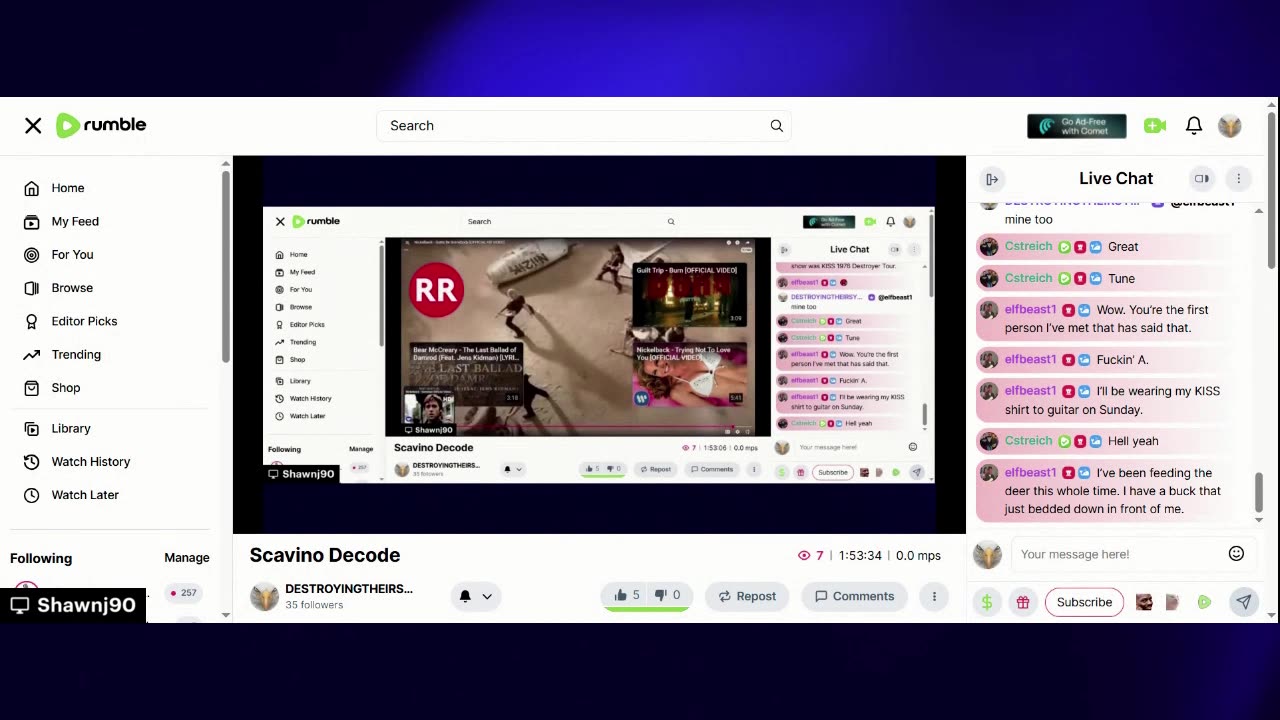Click the chat scrollbar thumb
Screen dimensions: 1280x720
[1259, 492]
